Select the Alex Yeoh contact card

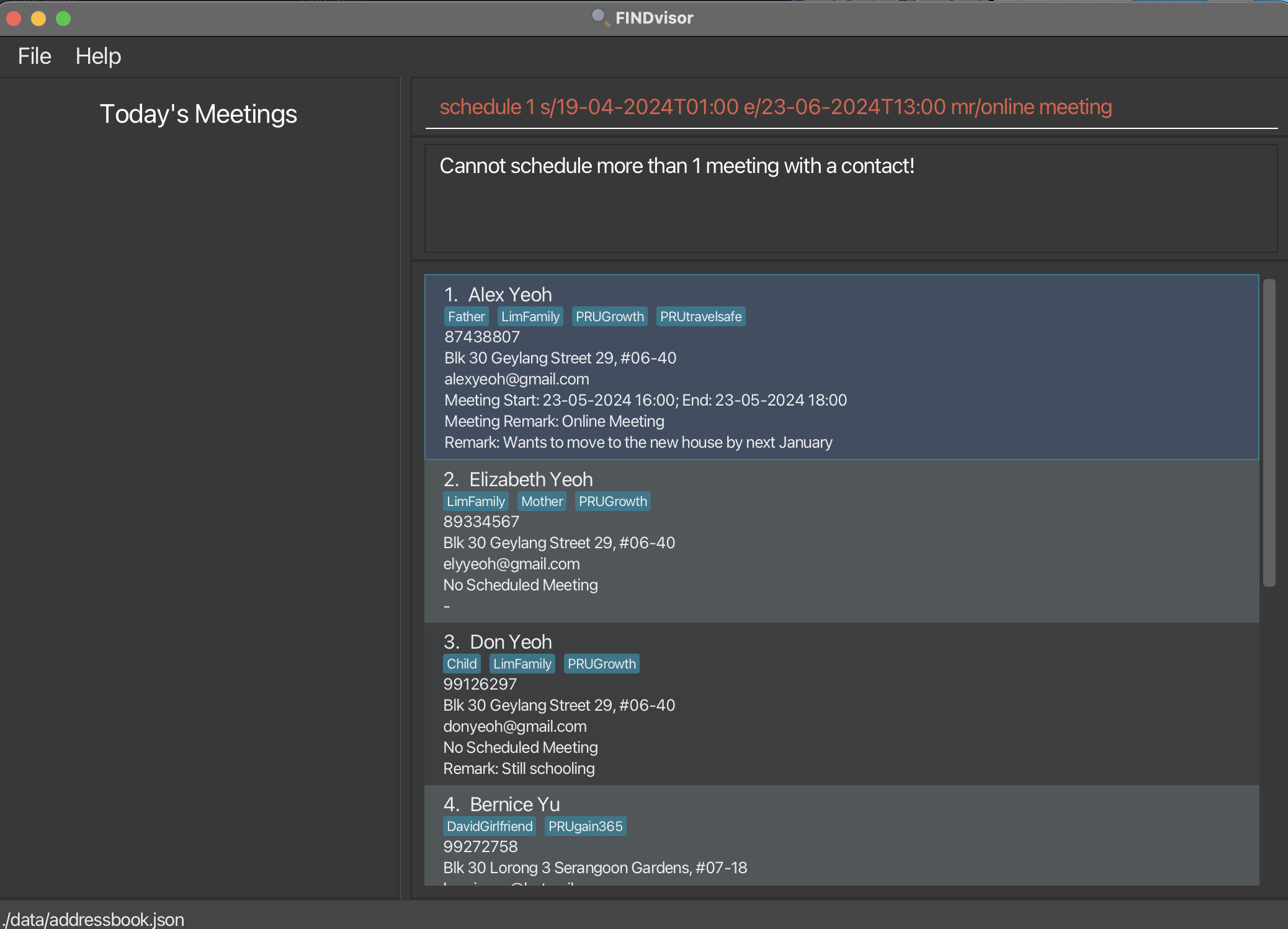click(841, 367)
